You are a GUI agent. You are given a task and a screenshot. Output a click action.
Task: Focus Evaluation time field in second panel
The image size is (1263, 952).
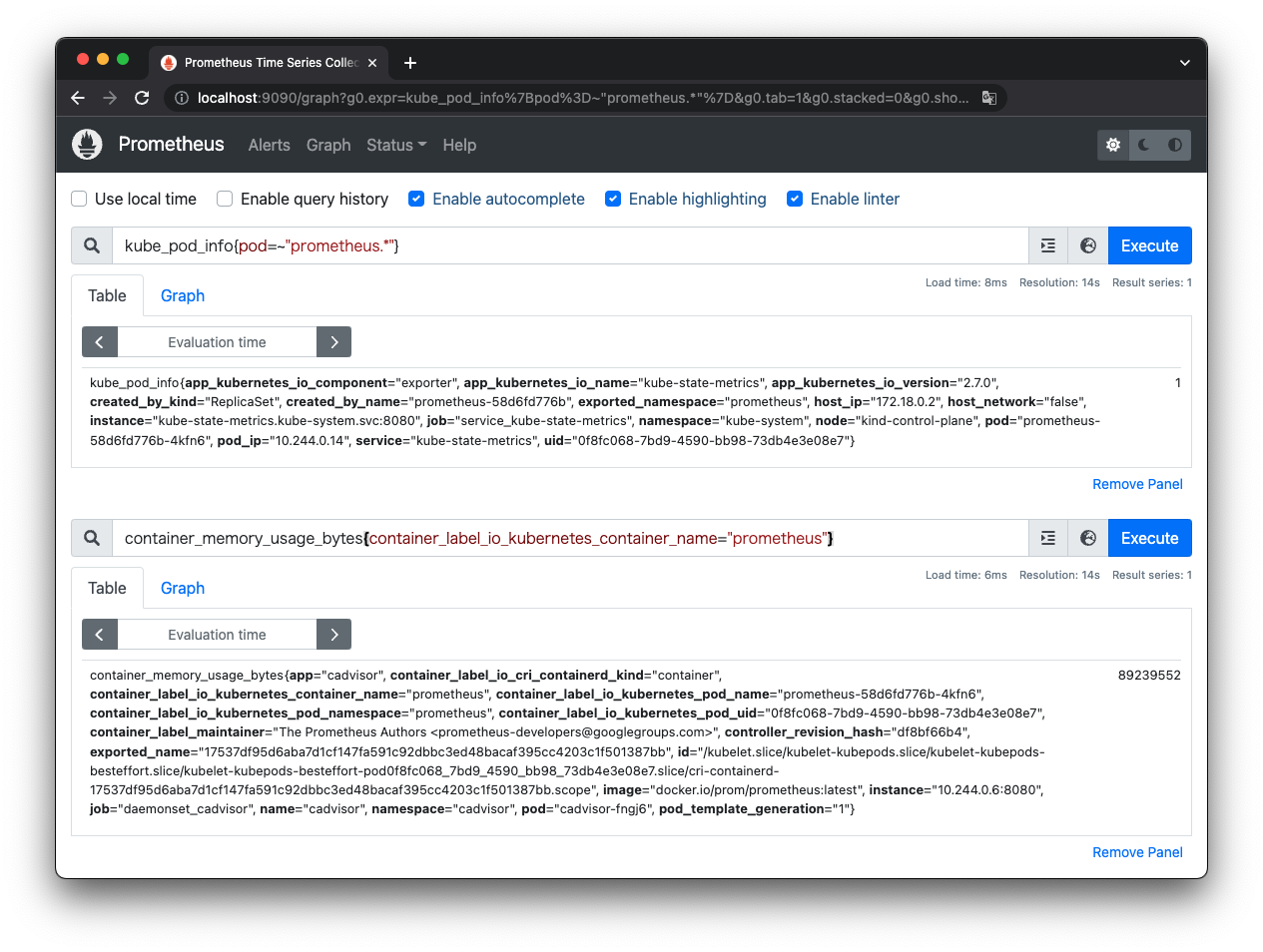(x=217, y=635)
